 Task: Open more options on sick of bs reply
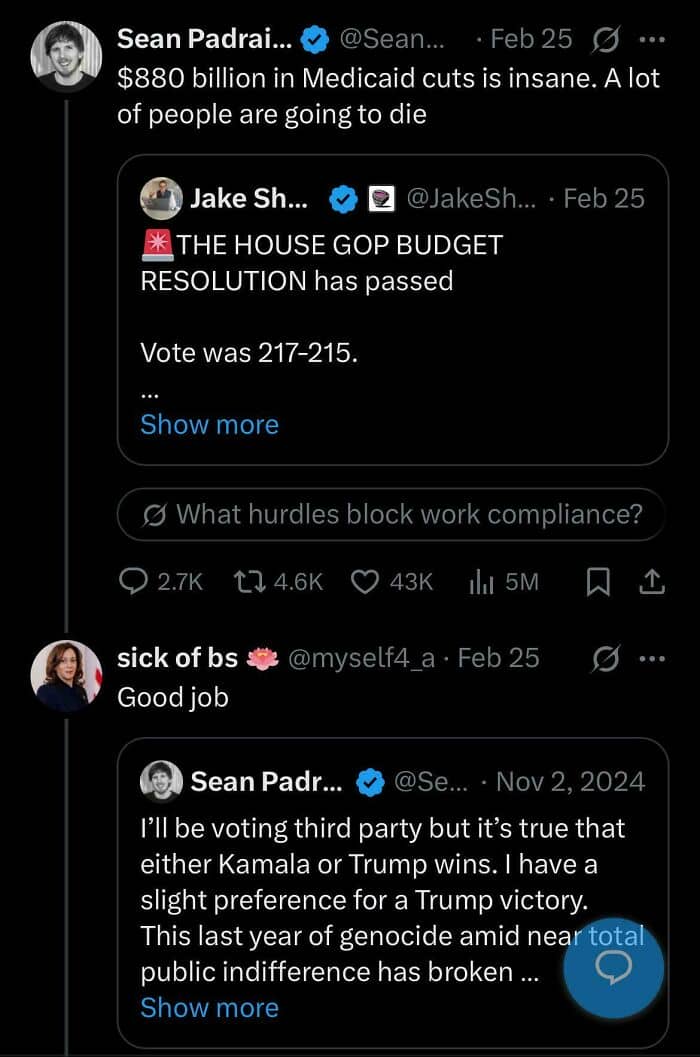(651, 658)
